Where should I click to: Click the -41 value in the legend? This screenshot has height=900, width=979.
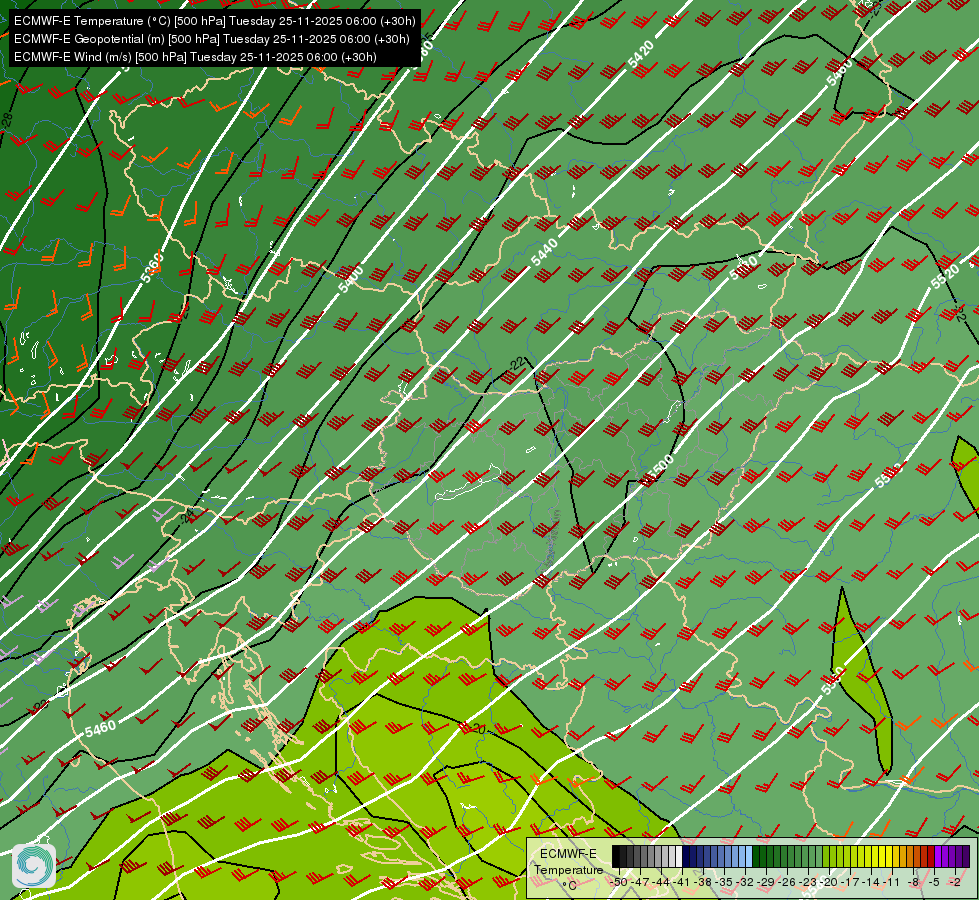point(681,882)
